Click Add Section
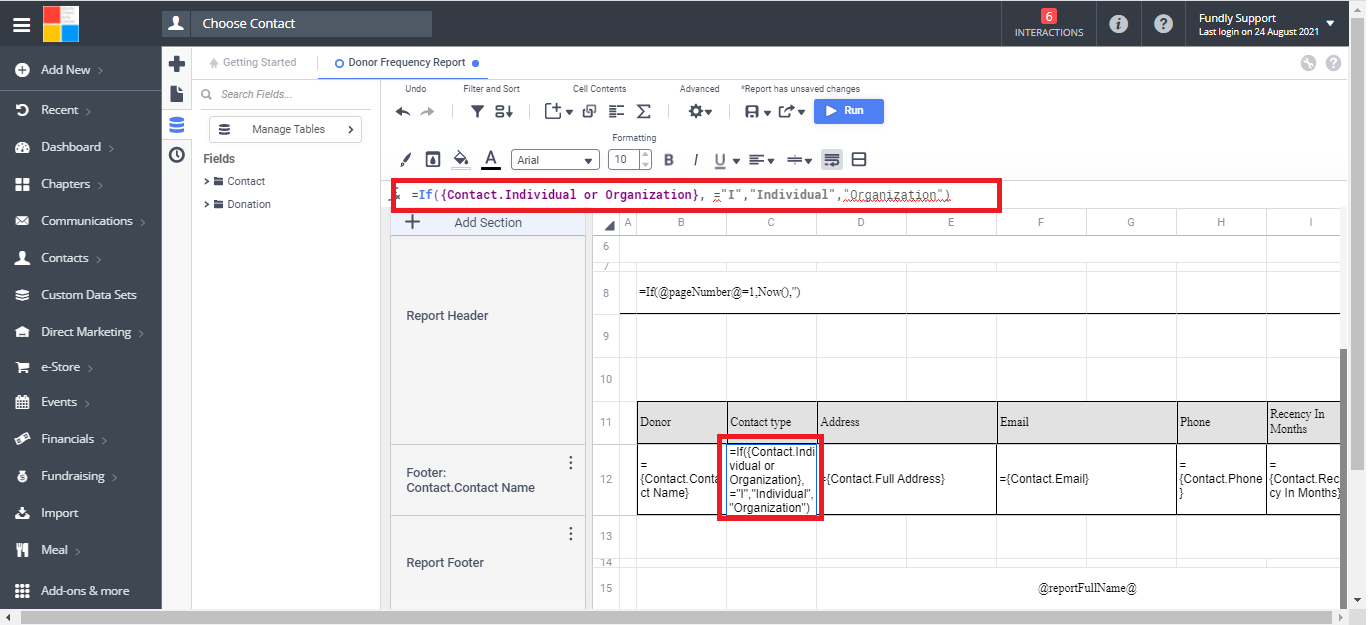The image size is (1368, 625). [487, 223]
